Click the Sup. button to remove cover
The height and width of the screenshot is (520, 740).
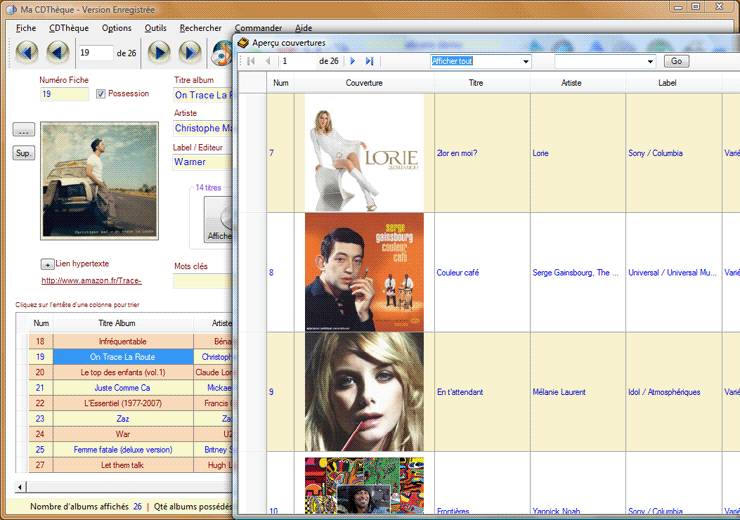(x=24, y=153)
